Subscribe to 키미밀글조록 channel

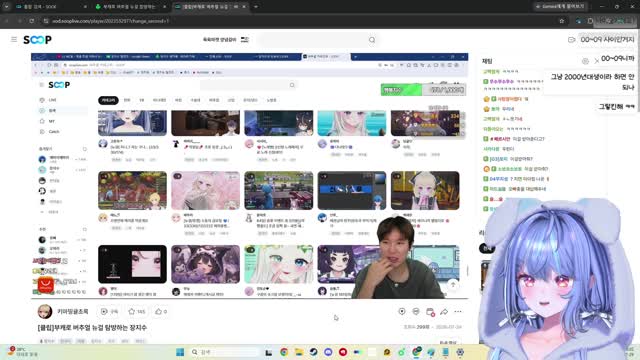(109, 311)
